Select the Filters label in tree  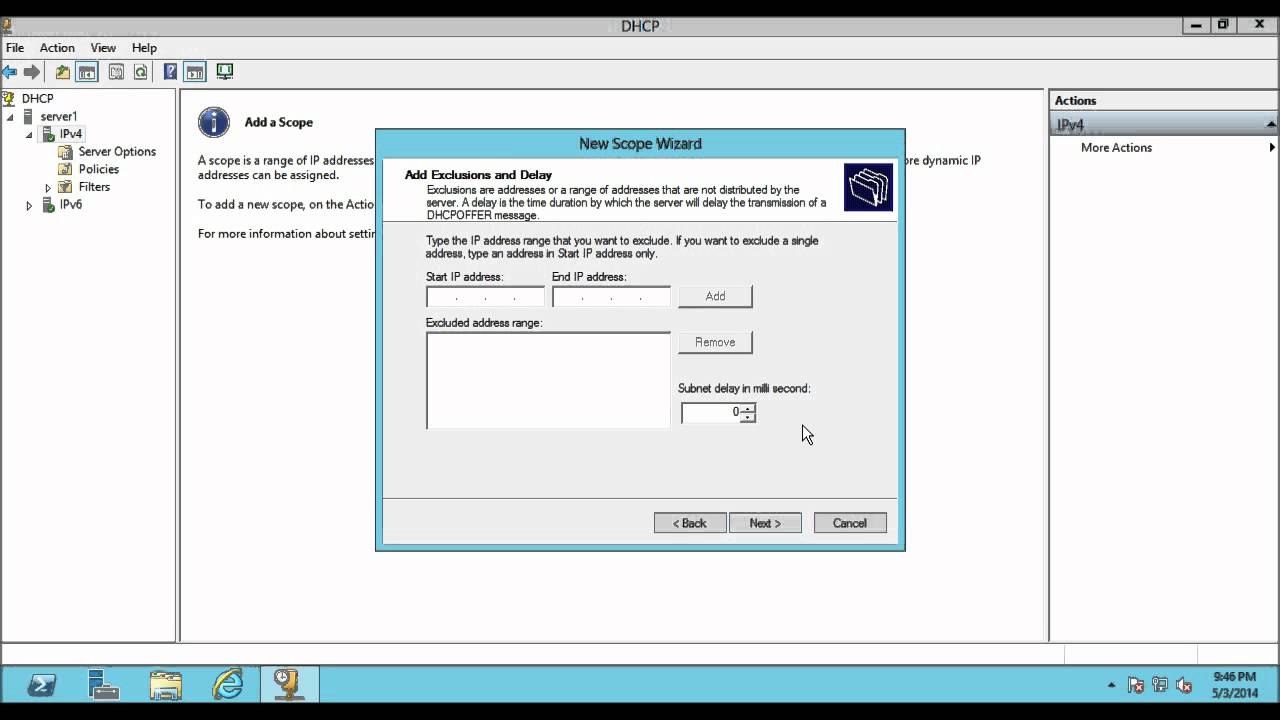pos(94,187)
